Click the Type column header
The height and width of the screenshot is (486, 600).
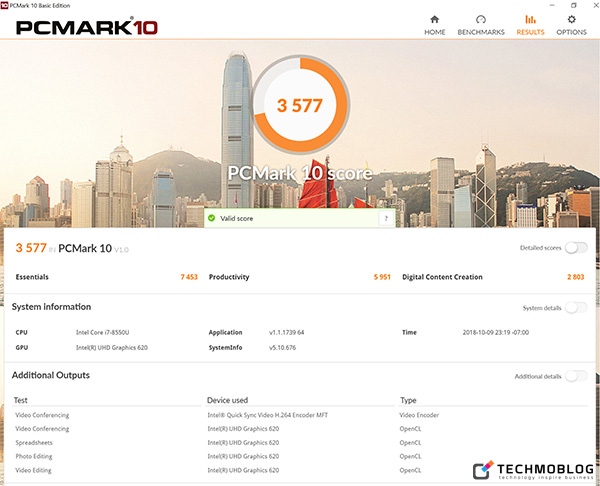(x=408, y=400)
